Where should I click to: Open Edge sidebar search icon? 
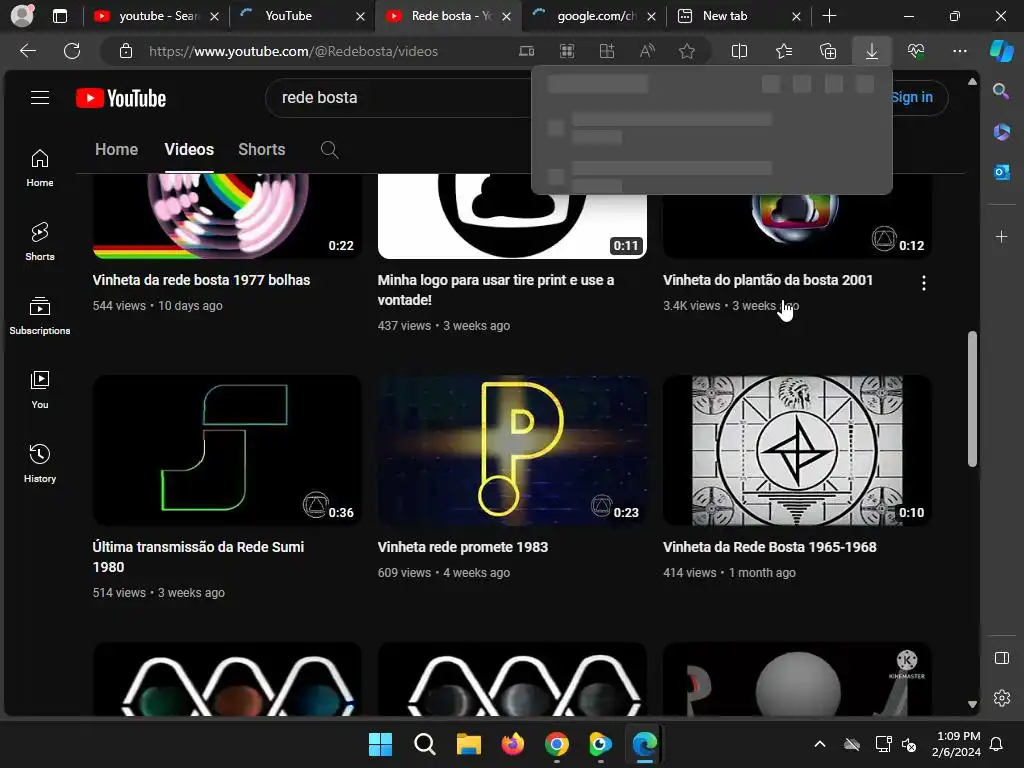(1001, 91)
